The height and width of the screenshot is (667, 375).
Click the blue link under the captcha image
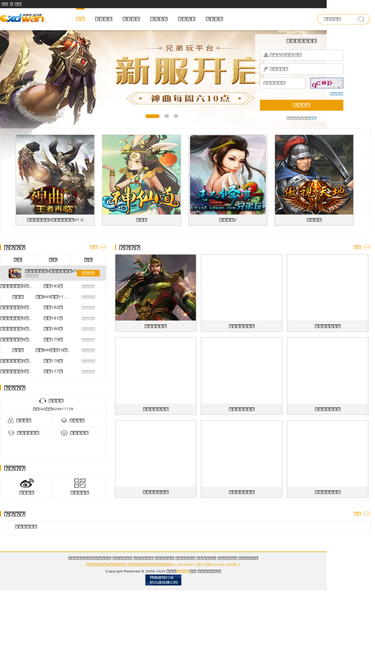(x=336, y=94)
